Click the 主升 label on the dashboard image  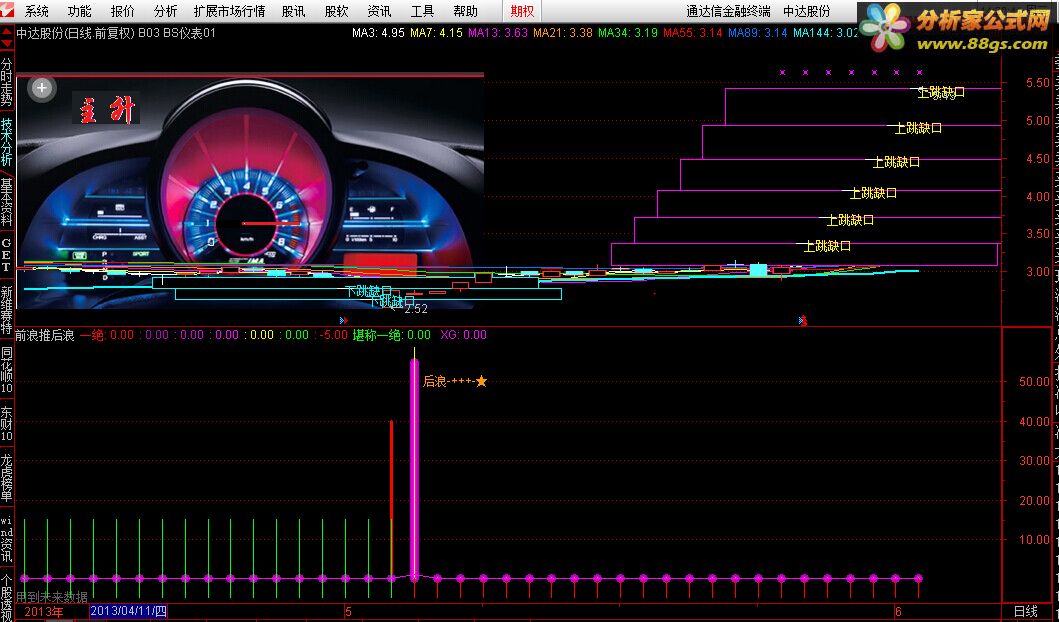coord(107,109)
